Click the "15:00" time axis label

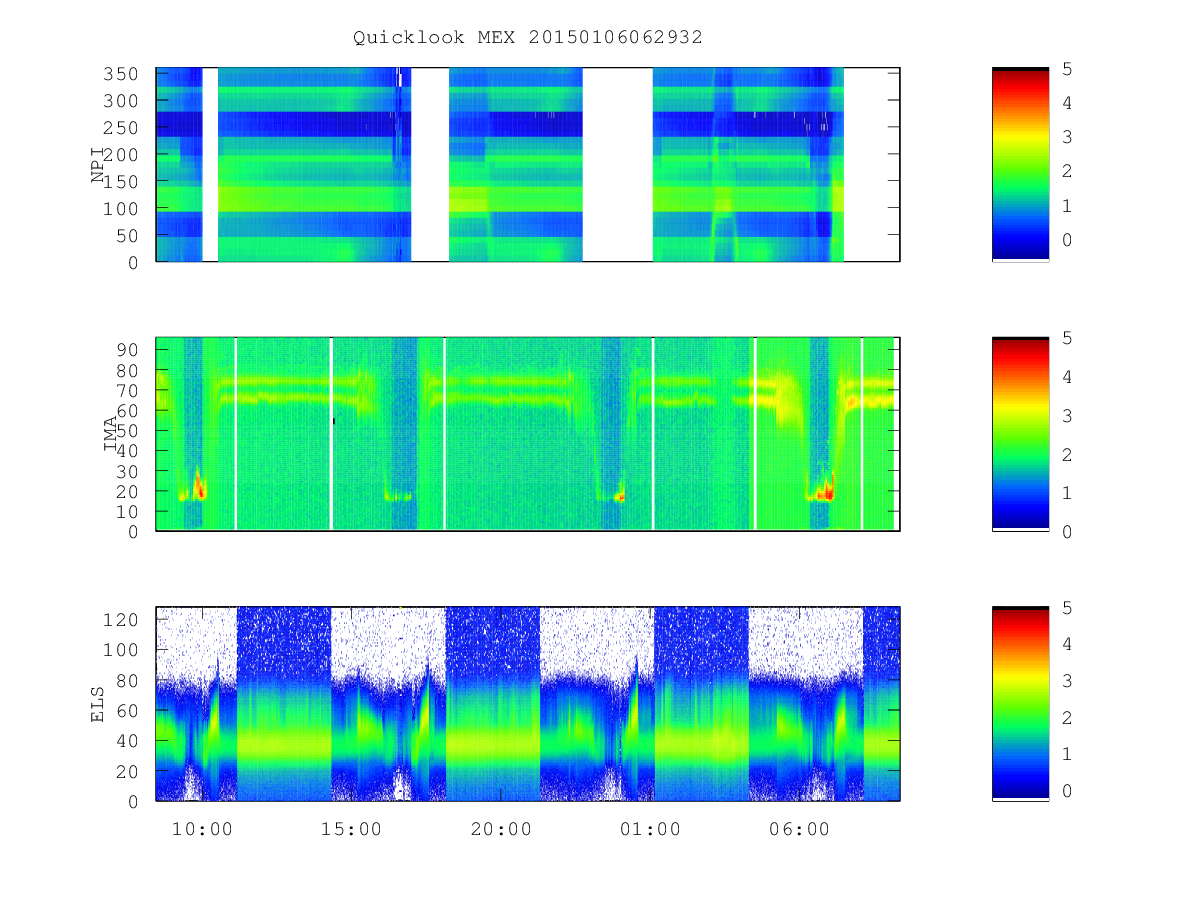tap(352, 829)
